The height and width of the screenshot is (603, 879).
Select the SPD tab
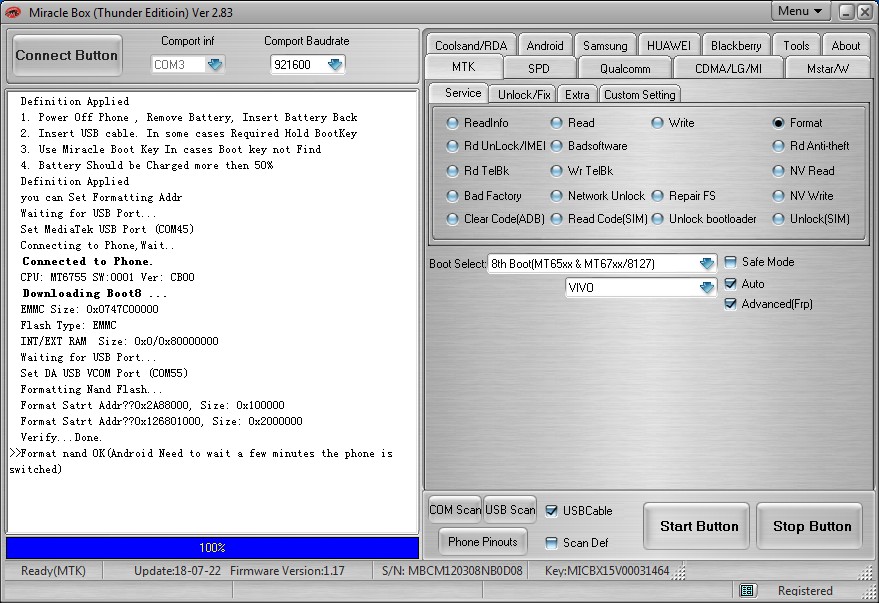click(x=539, y=68)
